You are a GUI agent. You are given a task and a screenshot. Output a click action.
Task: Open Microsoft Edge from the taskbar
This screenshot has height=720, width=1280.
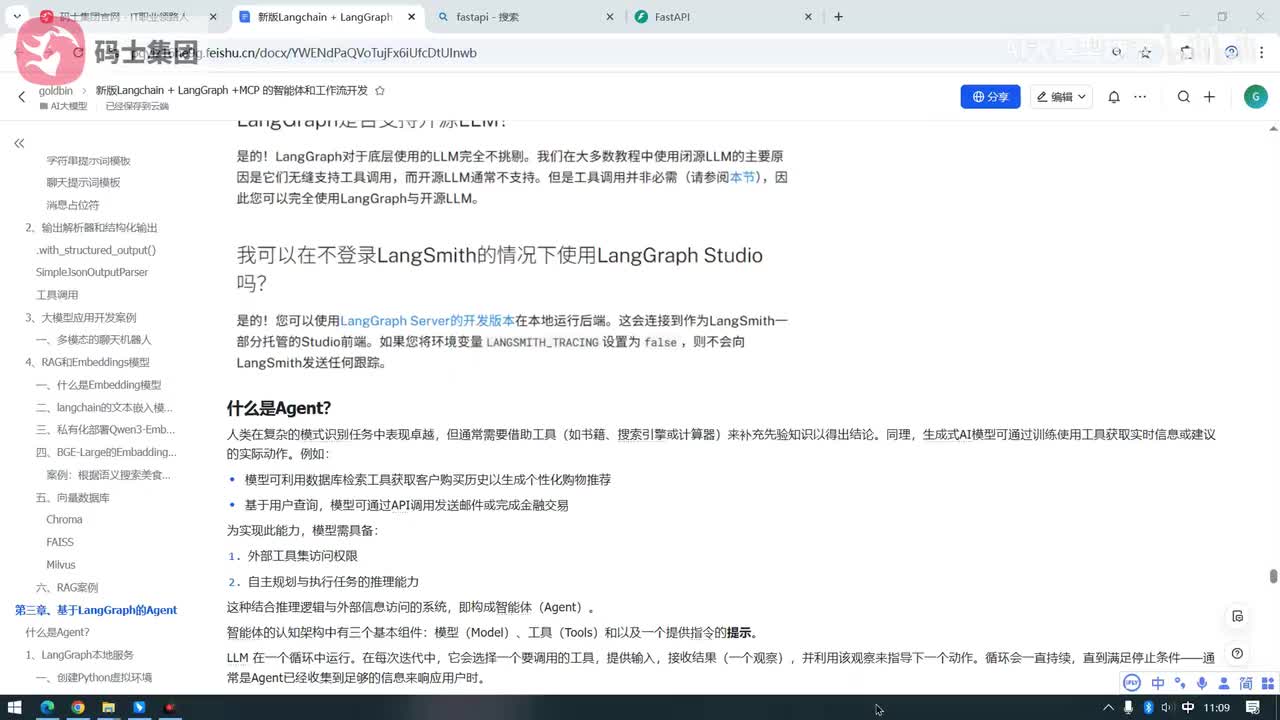47,708
